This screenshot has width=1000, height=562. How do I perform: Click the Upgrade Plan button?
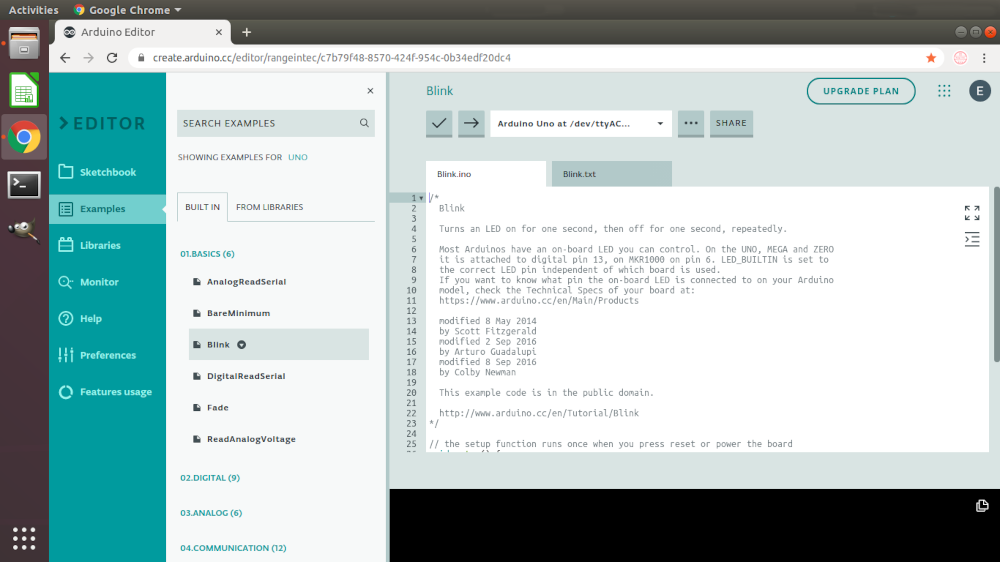tap(861, 91)
